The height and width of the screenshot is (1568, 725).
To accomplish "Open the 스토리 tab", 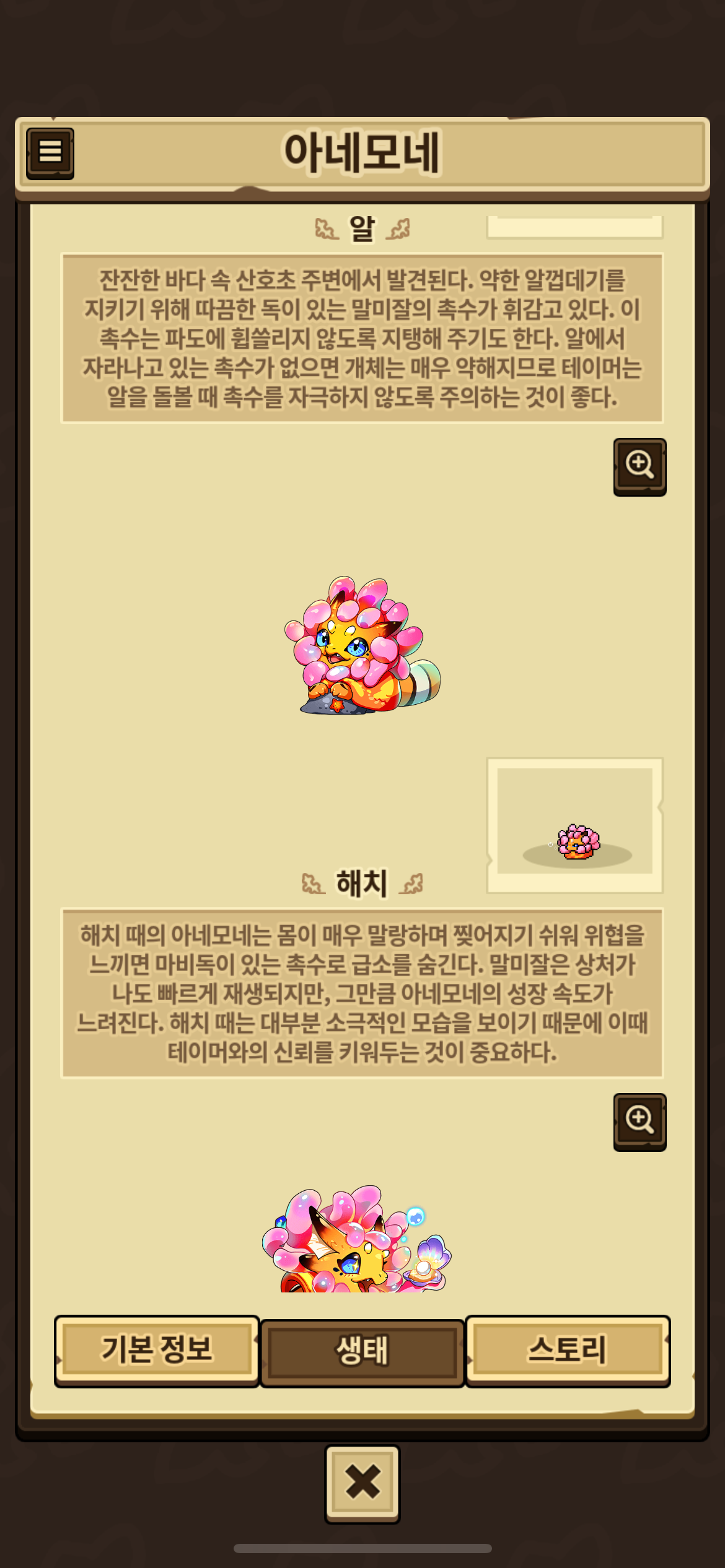I will [x=568, y=1351].
